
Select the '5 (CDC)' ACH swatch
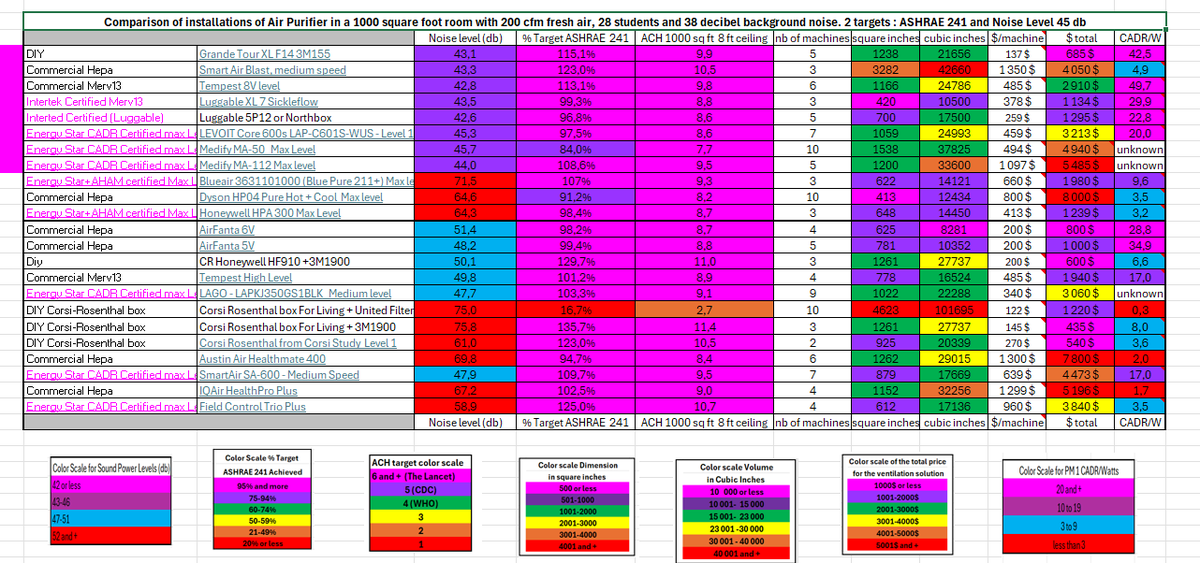(422, 490)
